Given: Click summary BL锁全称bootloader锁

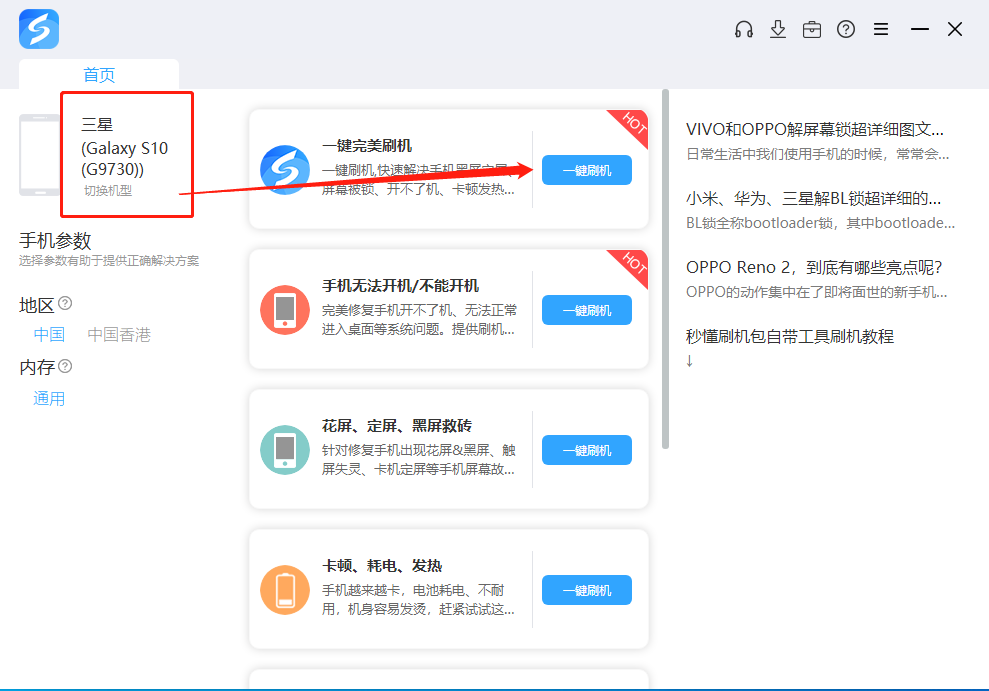Looking at the screenshot, I should (x=821, y=223).
